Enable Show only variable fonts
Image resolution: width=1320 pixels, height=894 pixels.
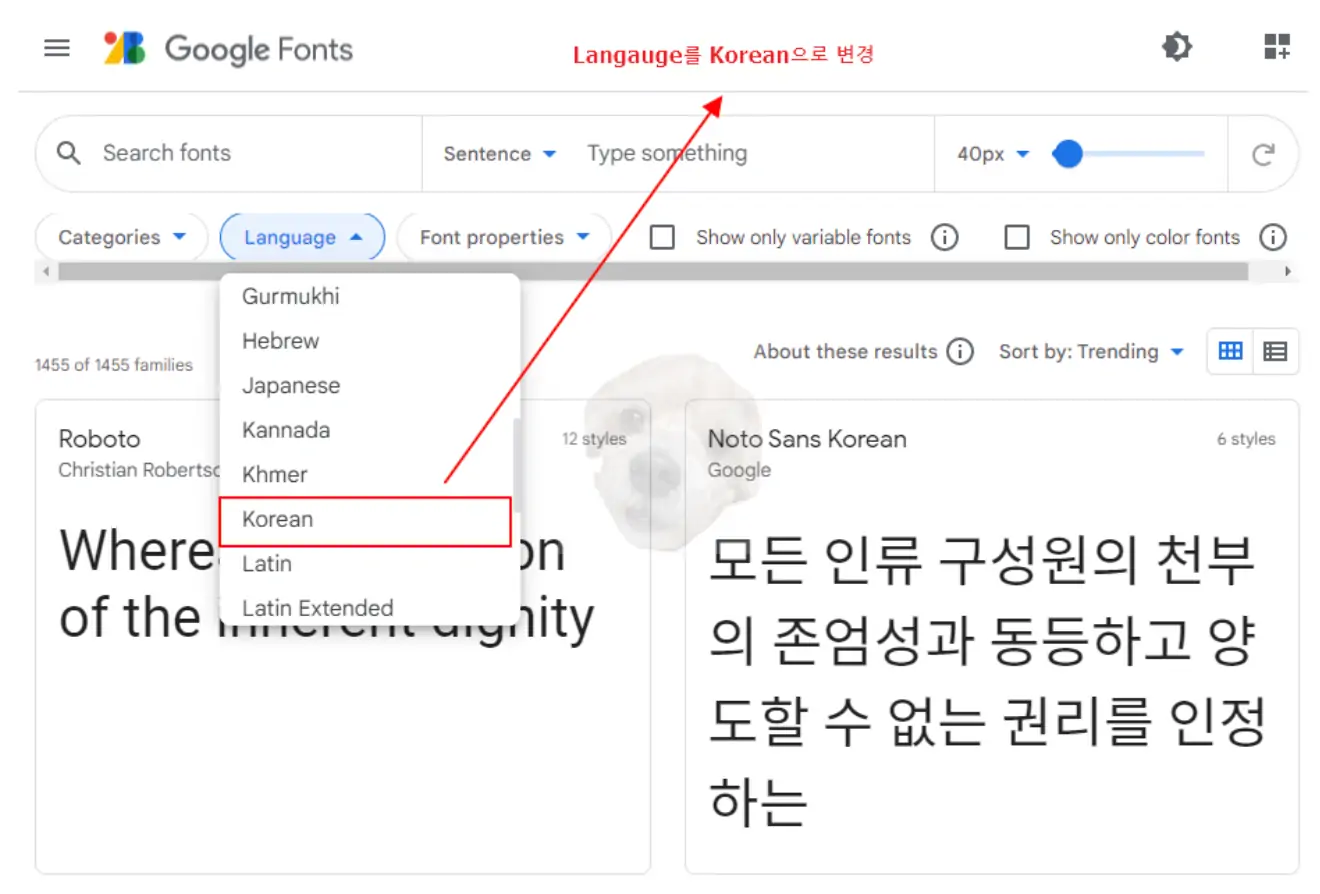pyautogui.click(x=662, y=237)
